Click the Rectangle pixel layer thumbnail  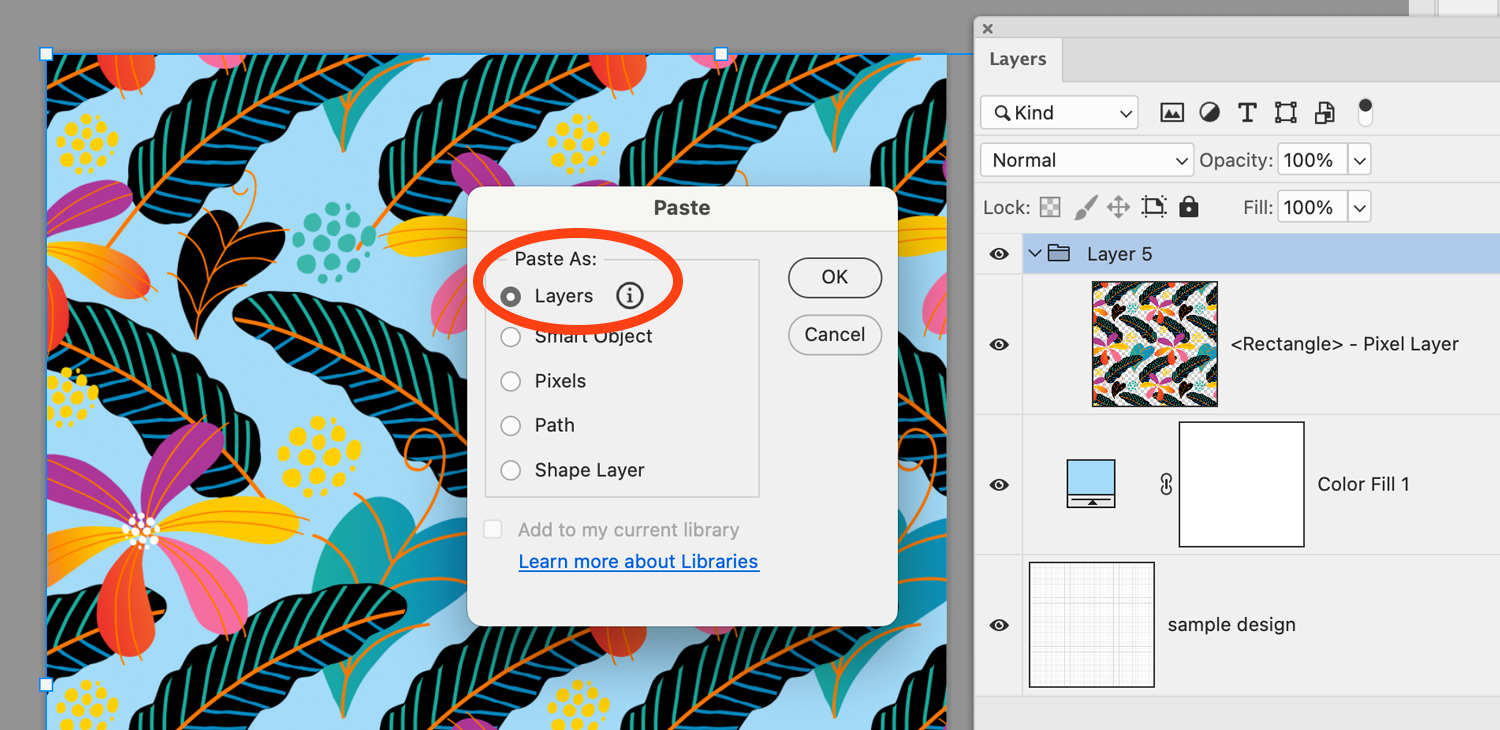(1154, 344)
